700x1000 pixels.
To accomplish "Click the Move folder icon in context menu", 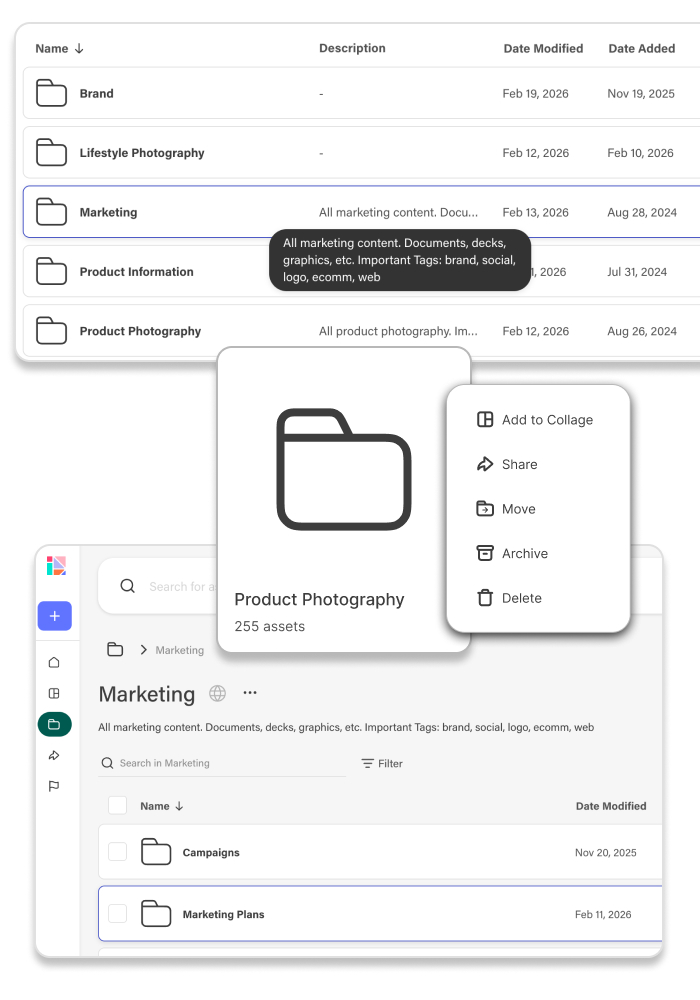I will (x=485, y=508).
